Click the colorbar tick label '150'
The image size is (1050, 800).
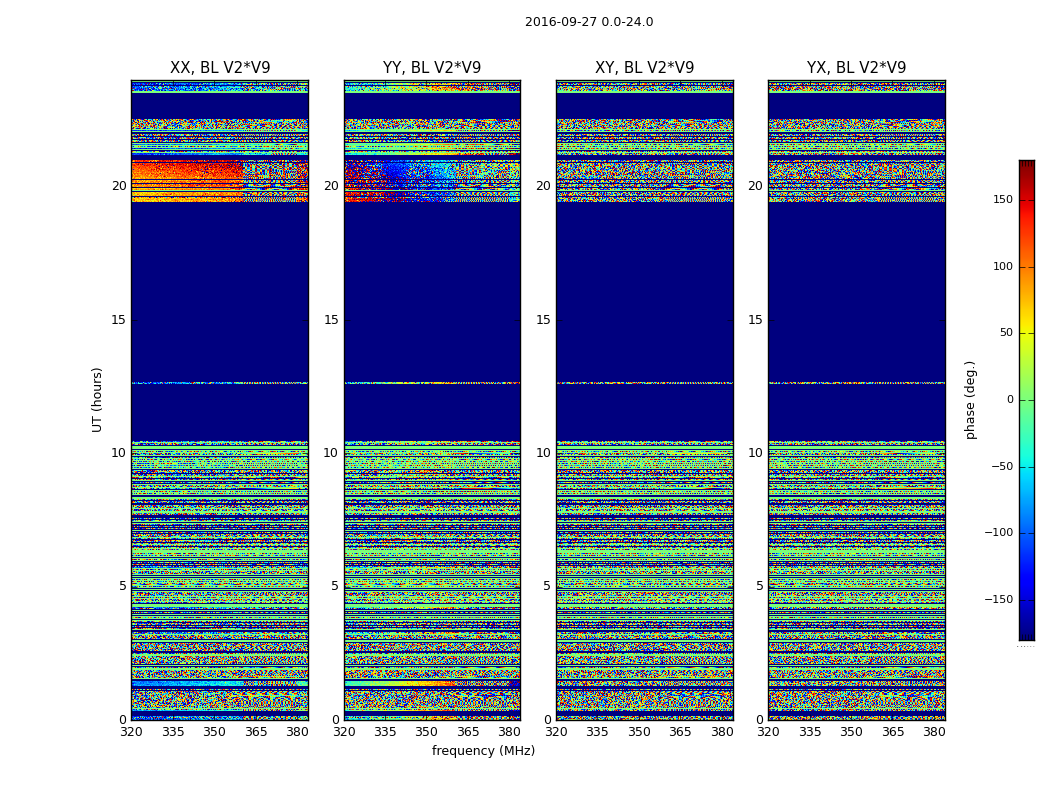(1003, 199)
